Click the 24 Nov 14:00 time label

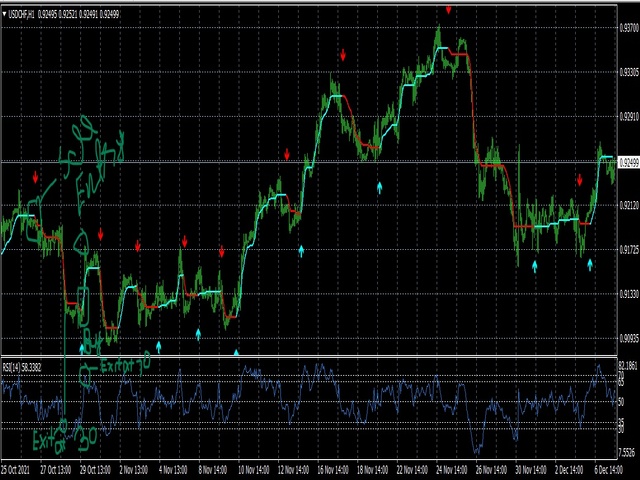tap(452, 469)
